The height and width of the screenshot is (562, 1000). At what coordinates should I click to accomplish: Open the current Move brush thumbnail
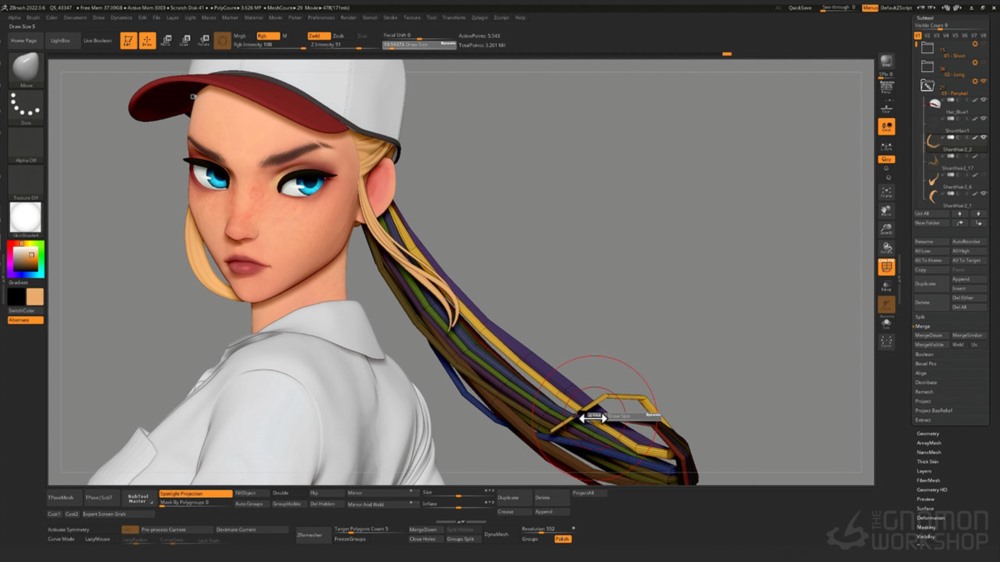coord(26,69)
